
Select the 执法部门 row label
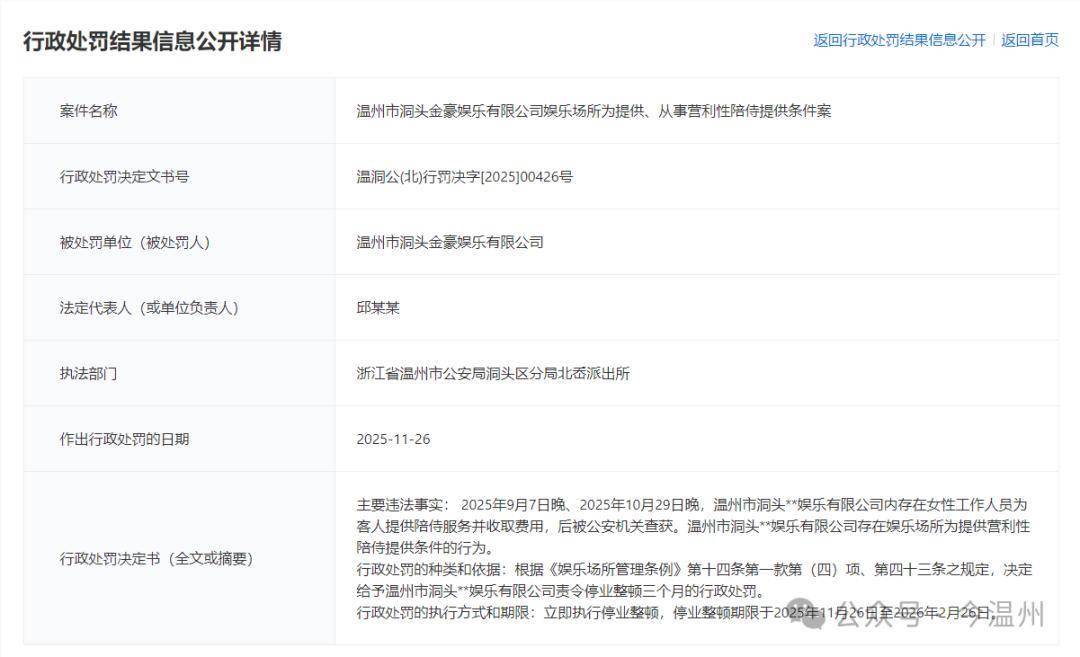(x=88, y=374)
